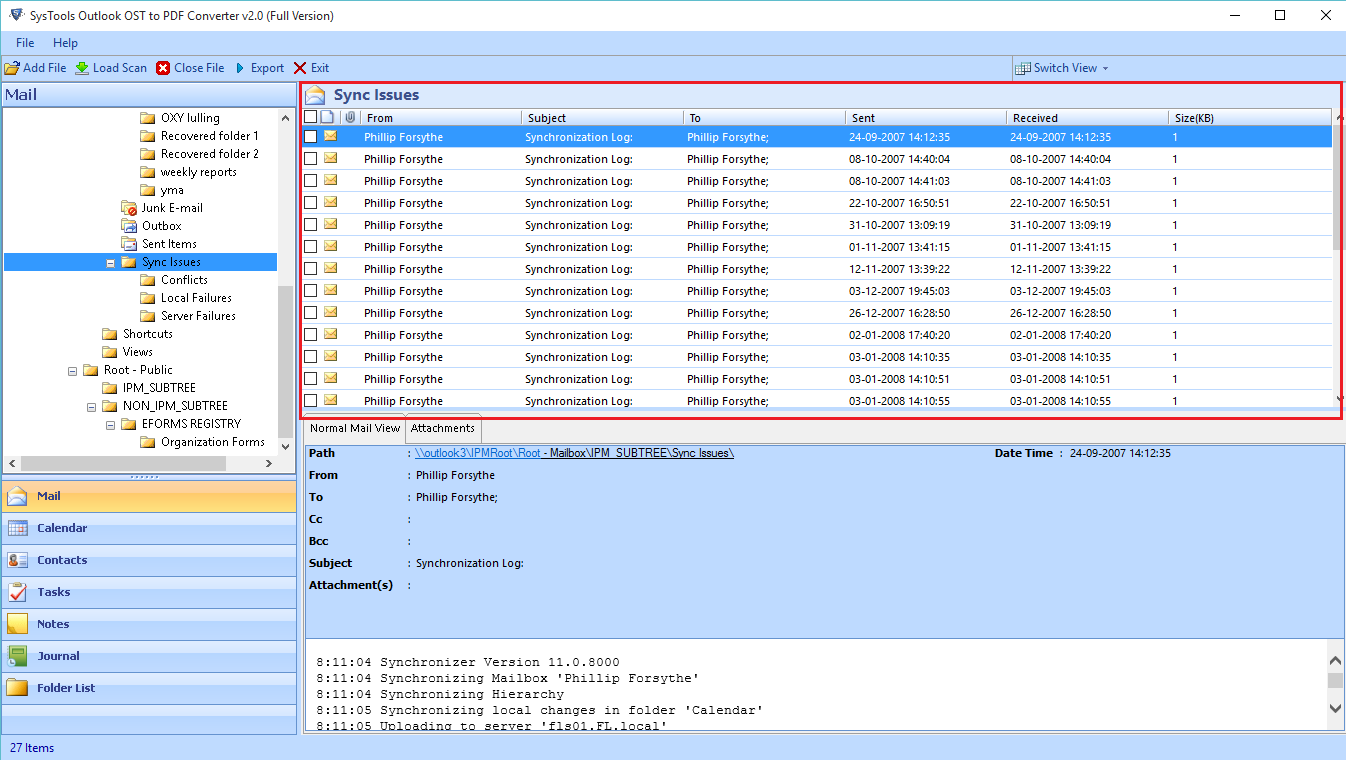The width and height of the screenshot is (1346, 760).
Task: Collapse the Root - Public tree node
Action: coord(72,371)
